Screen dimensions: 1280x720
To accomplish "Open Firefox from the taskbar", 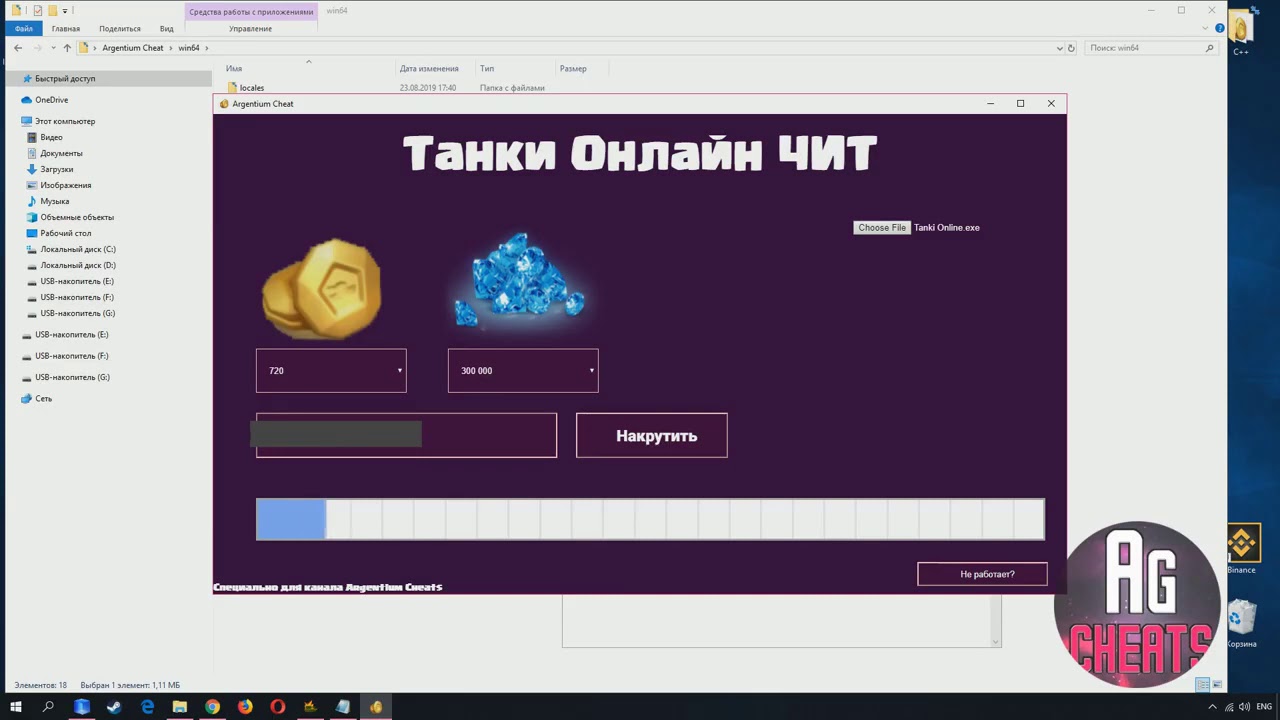I will 245,707.
